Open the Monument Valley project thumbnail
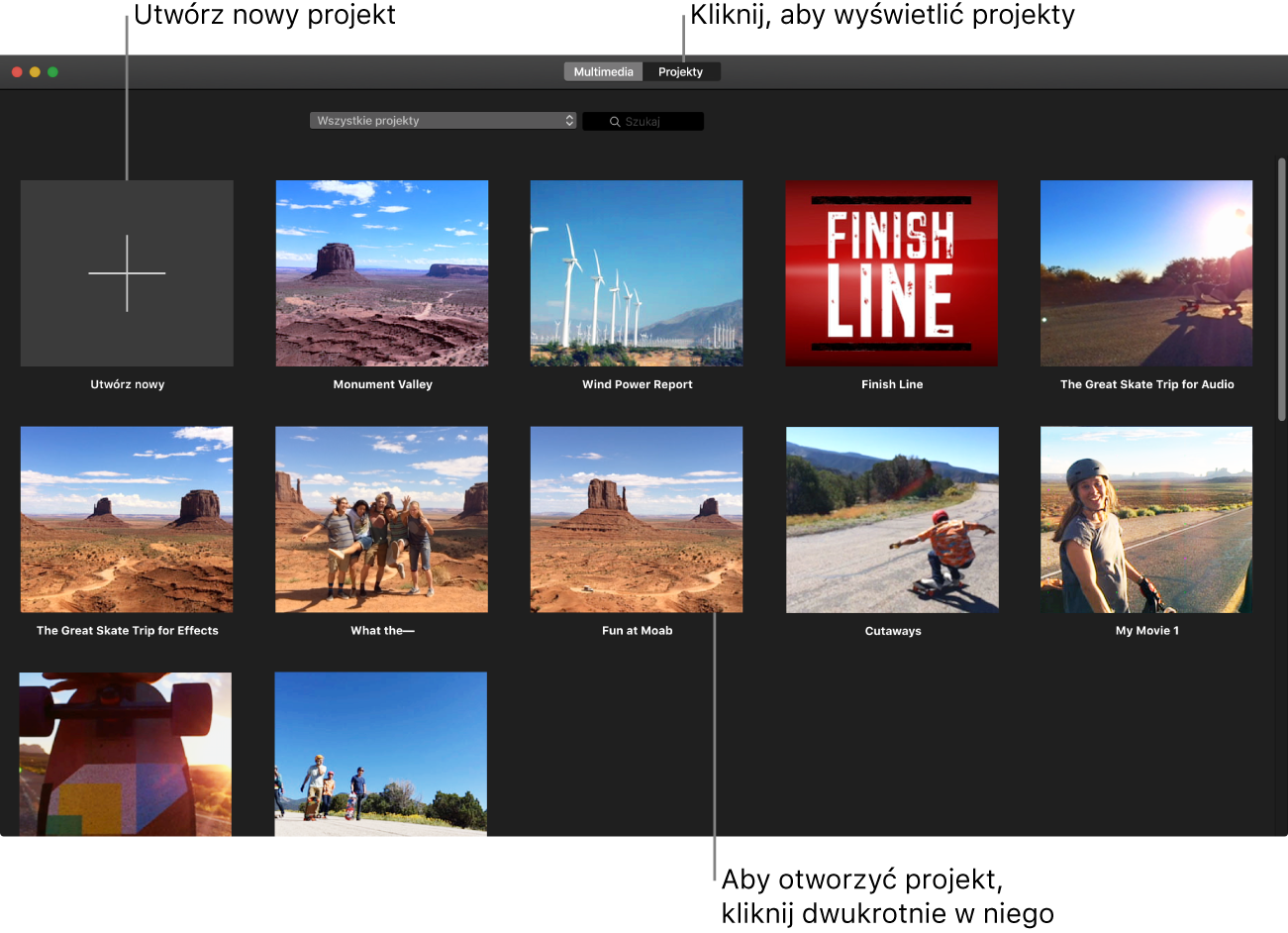Image resolution: width=1288 pixels, height=933 pixels. pos(382,273)
